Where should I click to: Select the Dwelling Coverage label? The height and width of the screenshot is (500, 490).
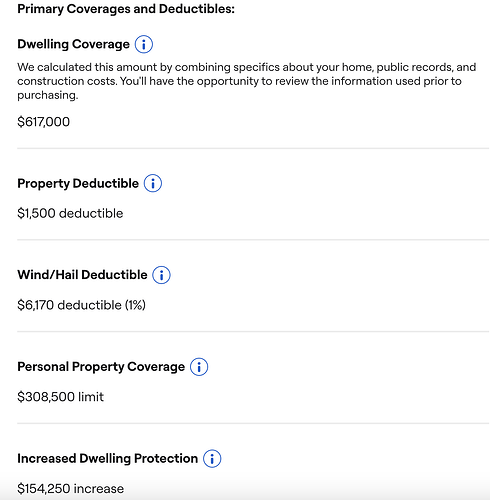73,44
